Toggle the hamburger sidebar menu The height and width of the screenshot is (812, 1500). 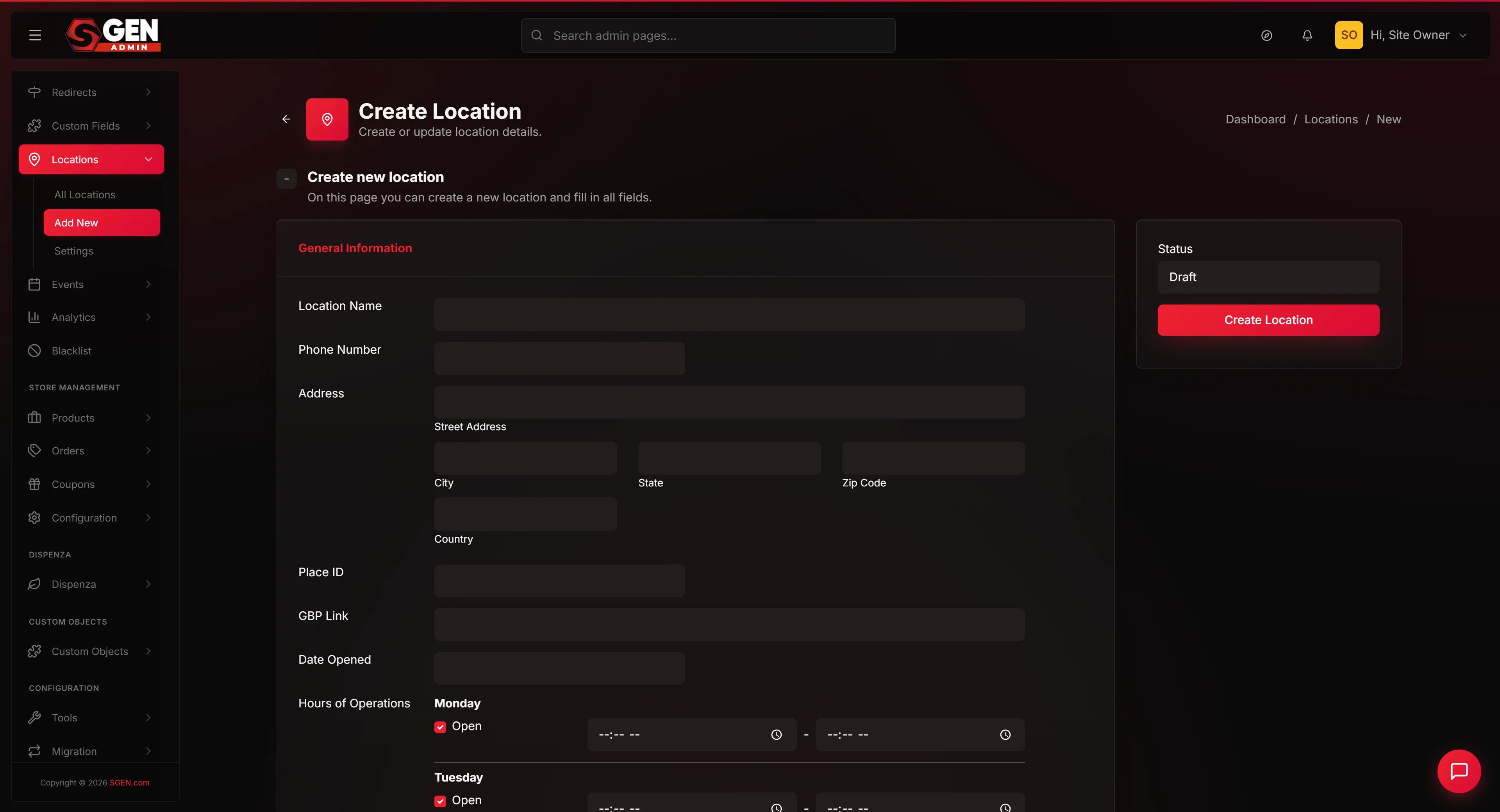pyautogui.click(x=35, y=35)
